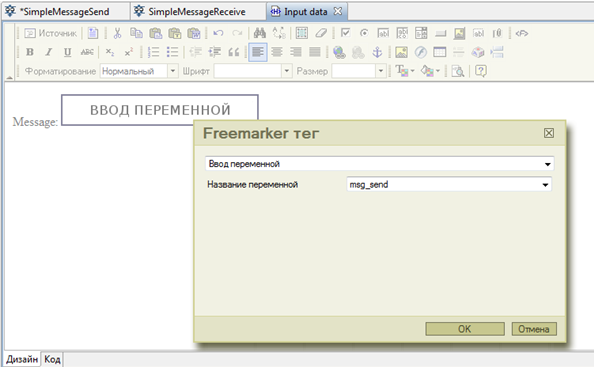Insert an image via picture icon
This screenshot has width=594, height=367.
[401, 52]
